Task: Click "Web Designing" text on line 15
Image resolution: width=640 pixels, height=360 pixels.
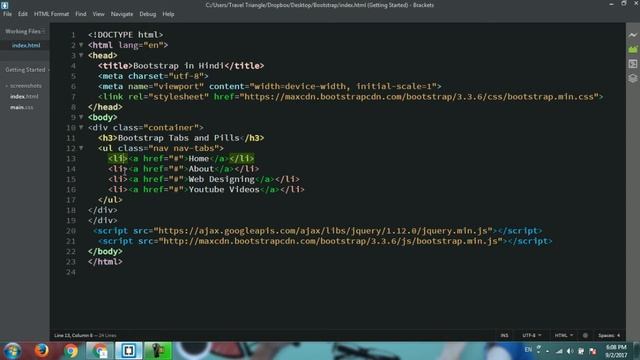Action: (x=221, y=179)
